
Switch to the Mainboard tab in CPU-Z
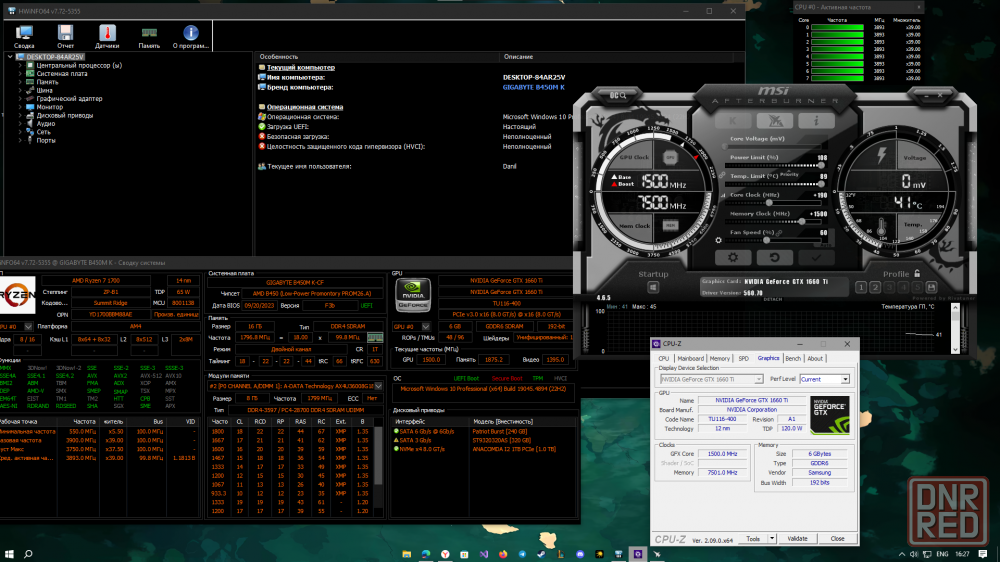691,359
